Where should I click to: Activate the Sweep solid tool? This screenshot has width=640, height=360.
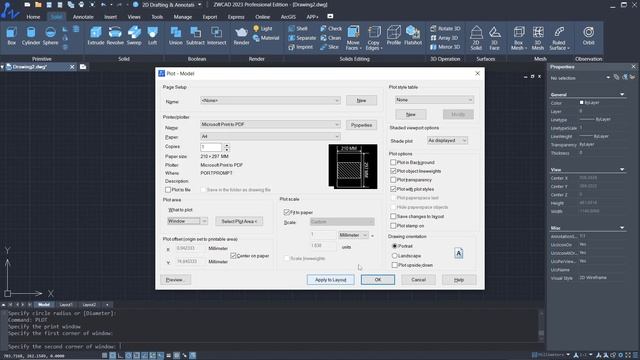134,36
